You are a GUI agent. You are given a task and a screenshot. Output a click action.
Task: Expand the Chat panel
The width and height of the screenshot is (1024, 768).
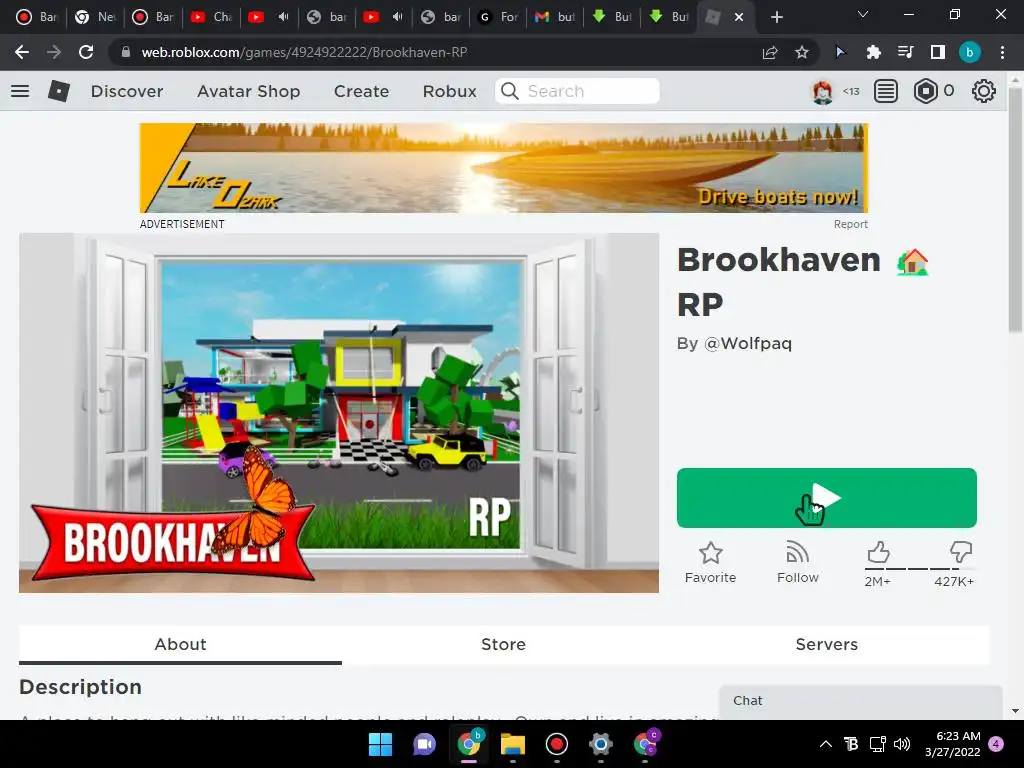pyautogui.click(x=861, y=701)
